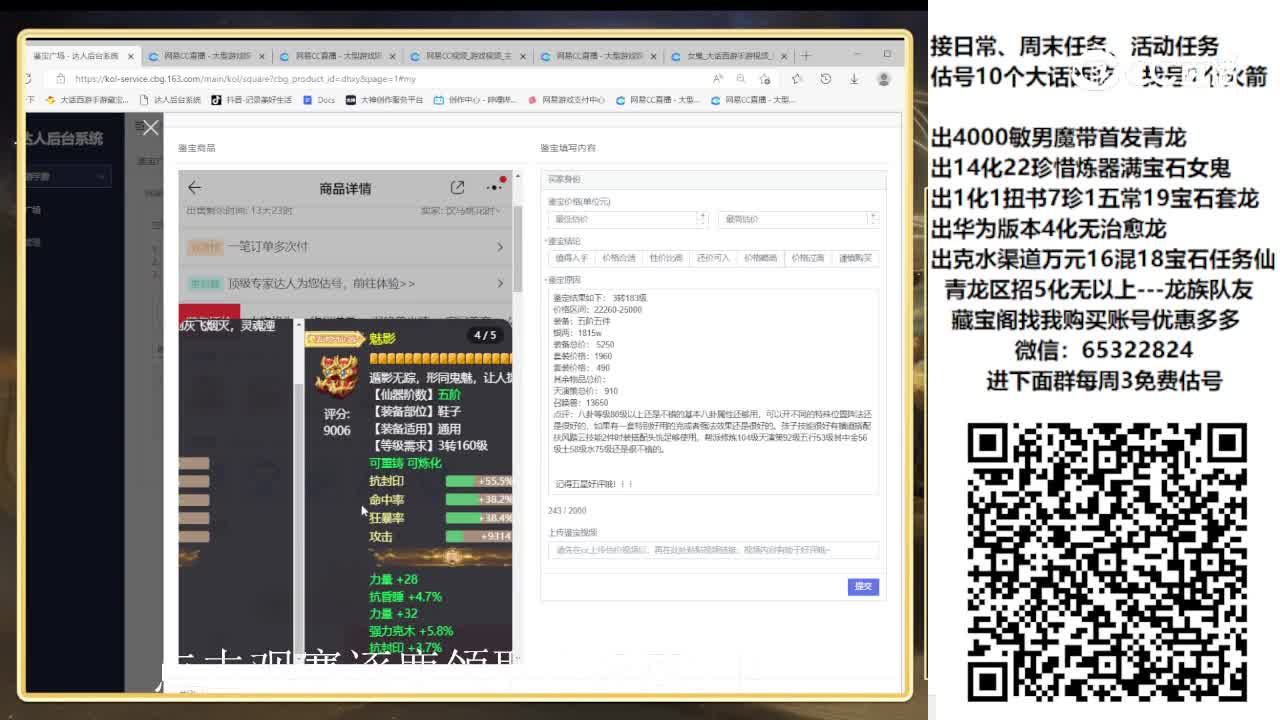Close the appraisal panel with the X icon
Image resolution: width=1280 pixels, height=720 pixels.
(151, 128)
